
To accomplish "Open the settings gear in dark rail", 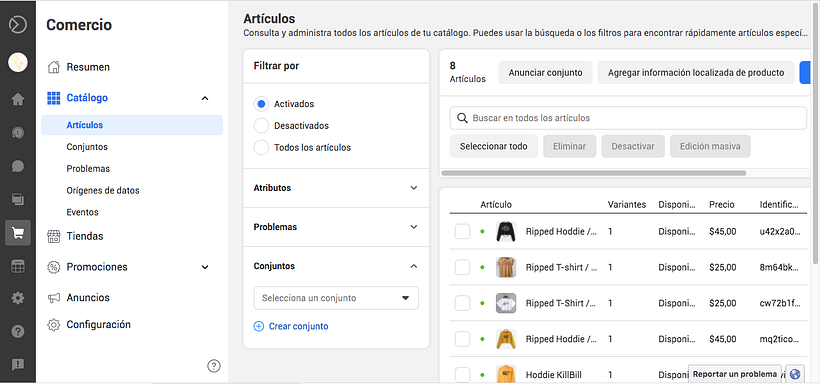I will (18, 298).
